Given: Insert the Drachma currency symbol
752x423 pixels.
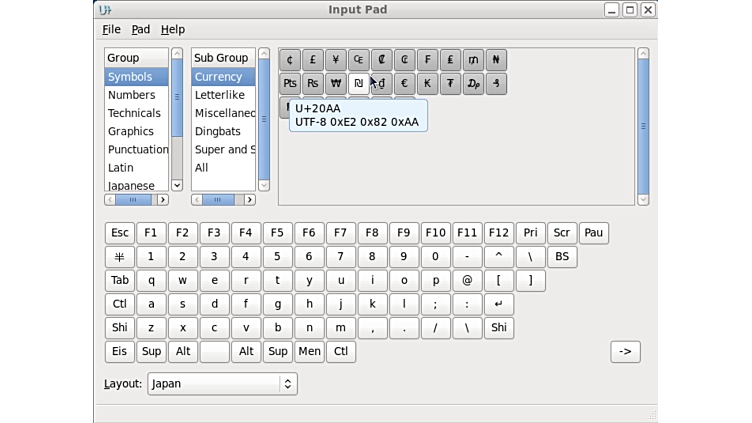Looking at the screenshot, I should click(473, 84).
